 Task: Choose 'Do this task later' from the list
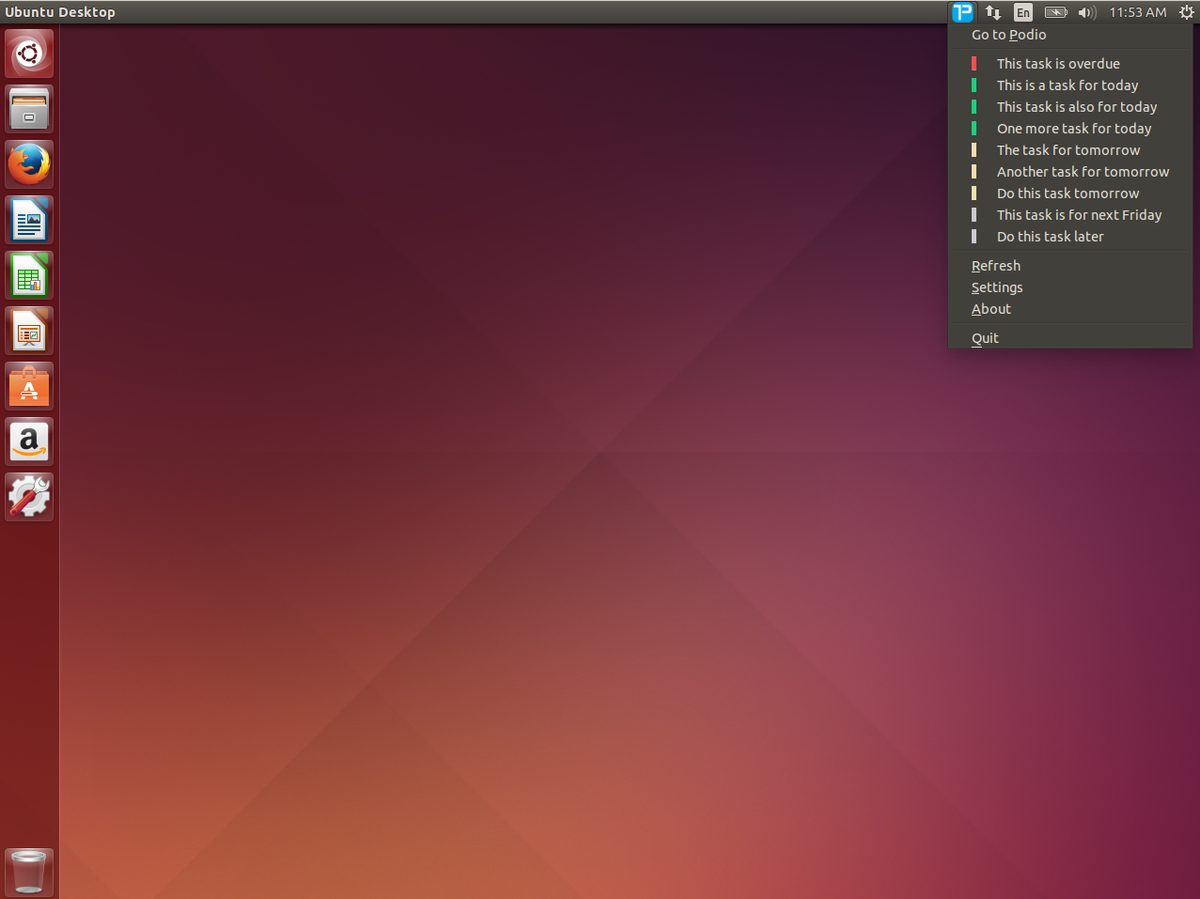pyautogui.click(x=1050, y=236)
